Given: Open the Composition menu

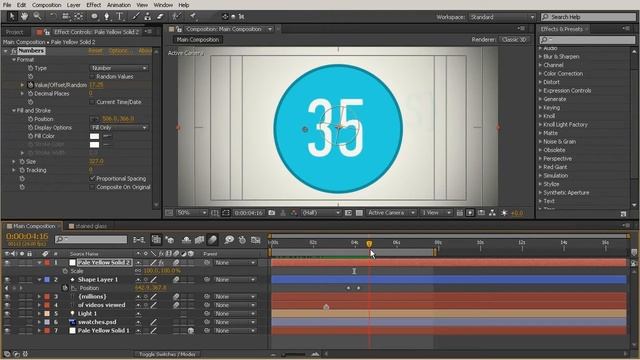Looking at the screenshot, I should pyautogui.click(x=47, y=5).
